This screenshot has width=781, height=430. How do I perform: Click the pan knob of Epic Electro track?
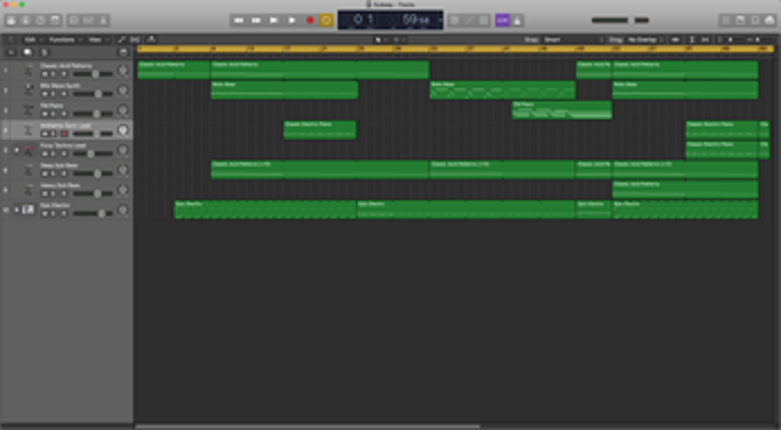[123, 210]
